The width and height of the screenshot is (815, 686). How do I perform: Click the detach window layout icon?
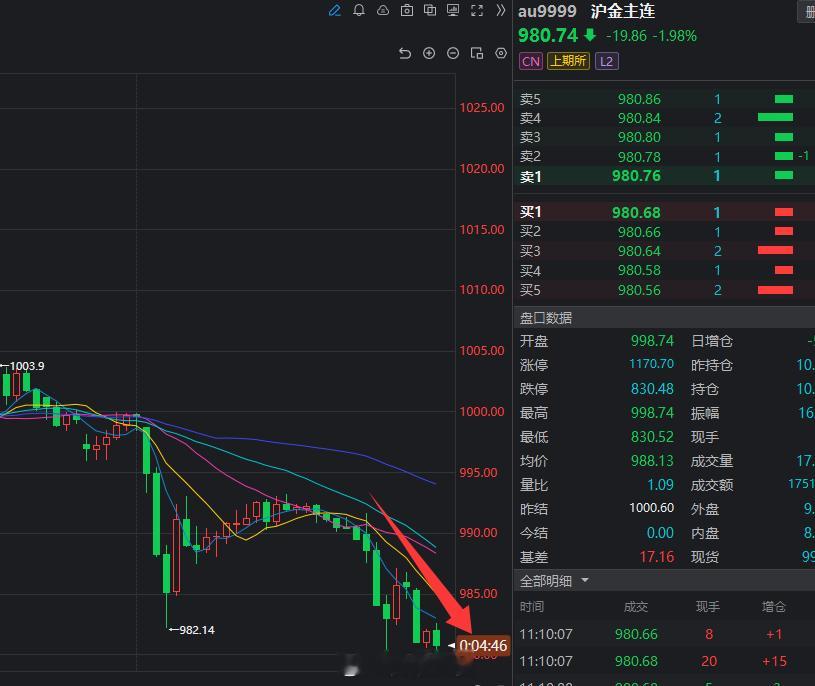click(x=477, y=53)
